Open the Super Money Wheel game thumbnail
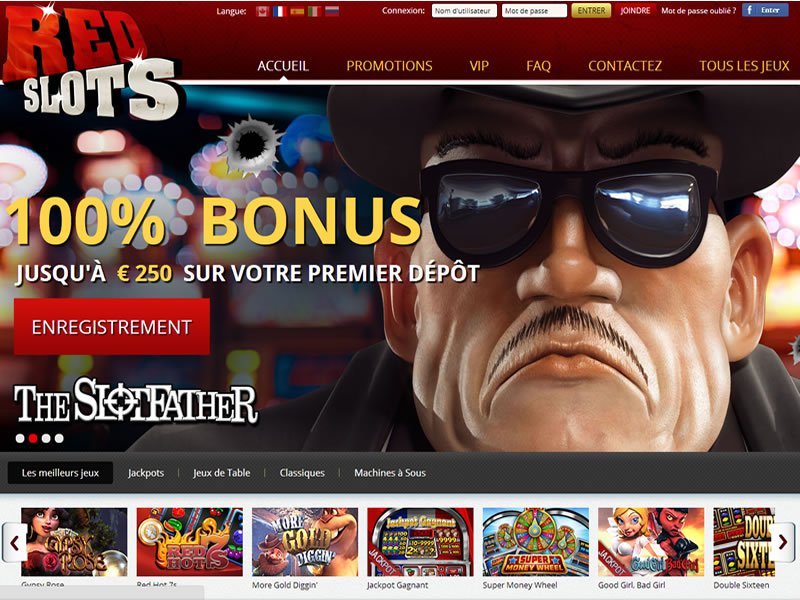This screenshot has height=600, width=800. [536, 542]
